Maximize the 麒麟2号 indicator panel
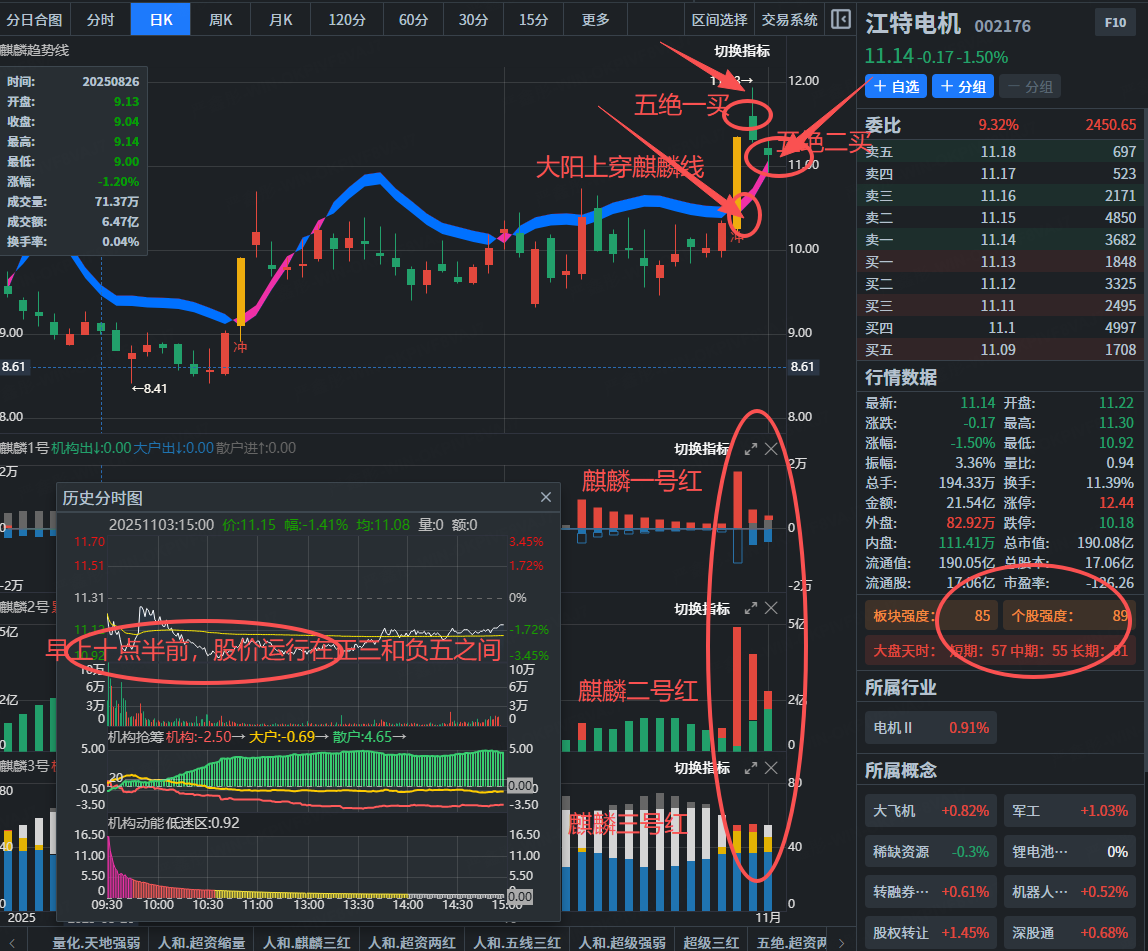 tap(750, 608)
